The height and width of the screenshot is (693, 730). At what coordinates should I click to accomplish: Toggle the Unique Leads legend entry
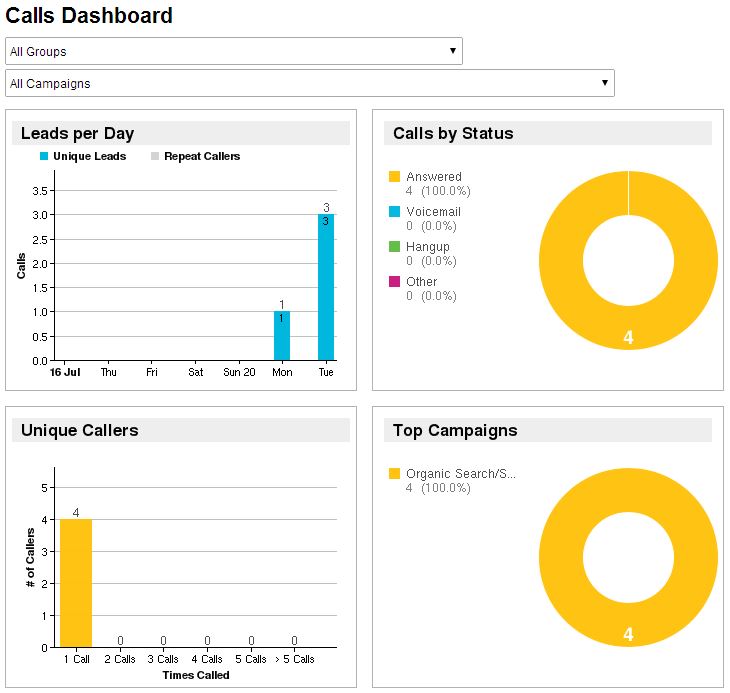click(83, 156)
